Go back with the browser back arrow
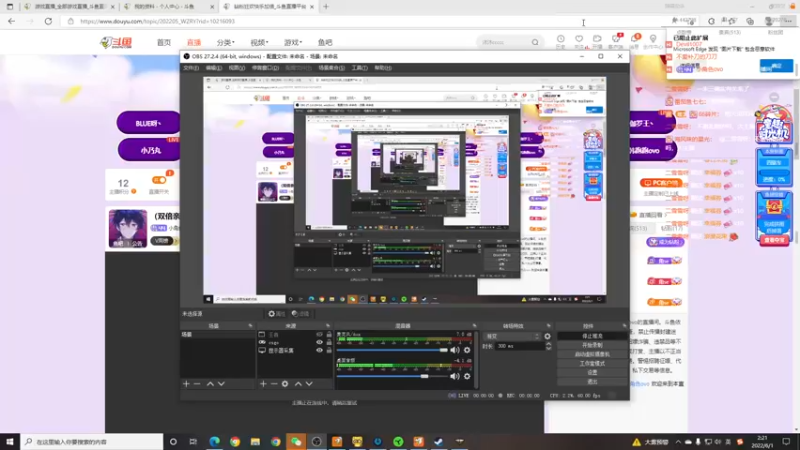Viewport: 800px width, 450px height. (x=12, y=21)
